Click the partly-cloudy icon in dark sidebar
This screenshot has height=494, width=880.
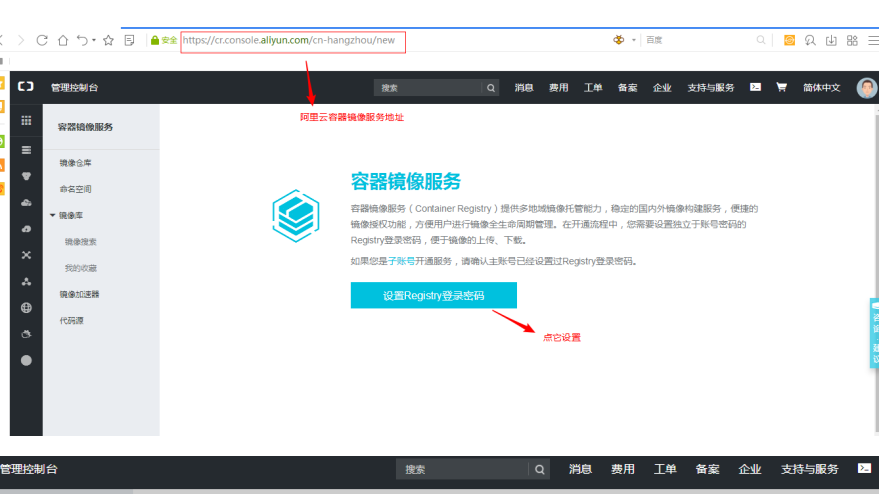coord(26,334)
